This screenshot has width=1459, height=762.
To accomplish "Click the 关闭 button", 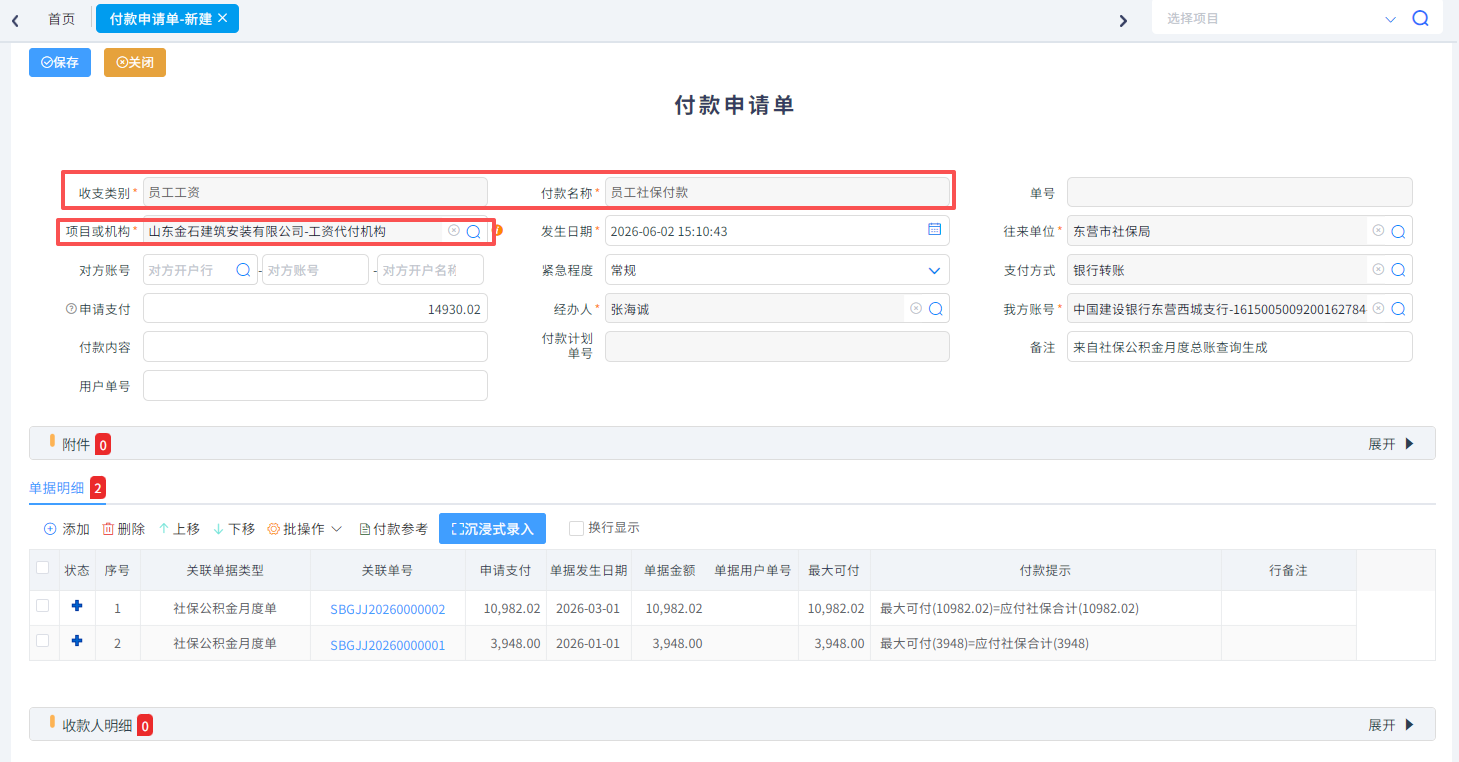I will click(x=135, y=62).
